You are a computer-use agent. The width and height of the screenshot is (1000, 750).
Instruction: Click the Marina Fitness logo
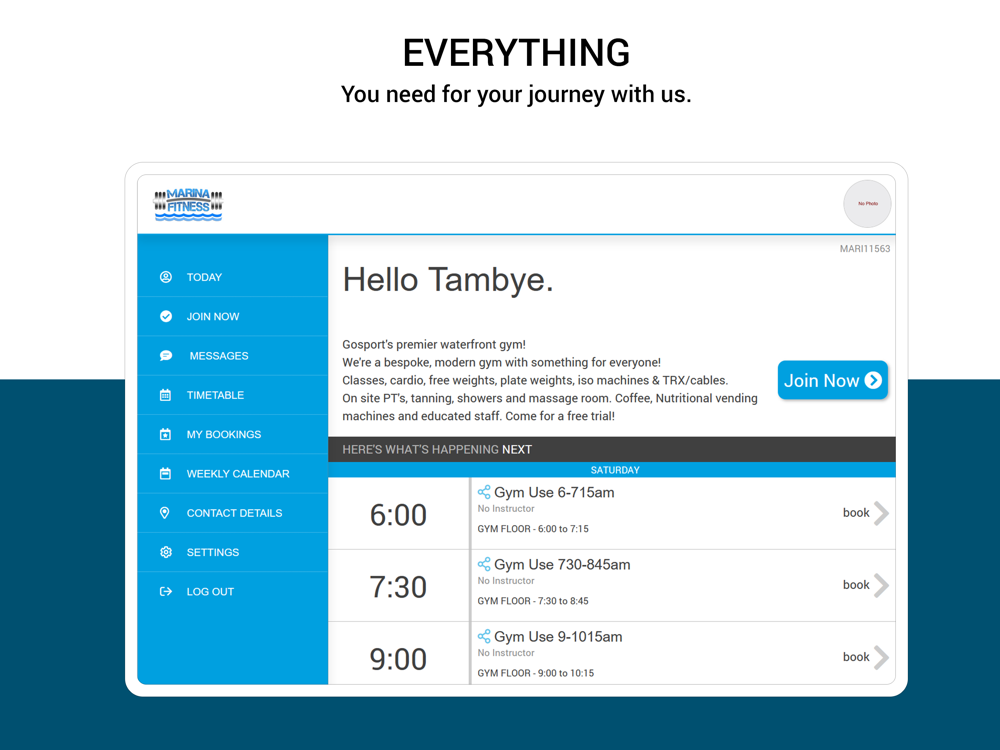coord(188,205)
